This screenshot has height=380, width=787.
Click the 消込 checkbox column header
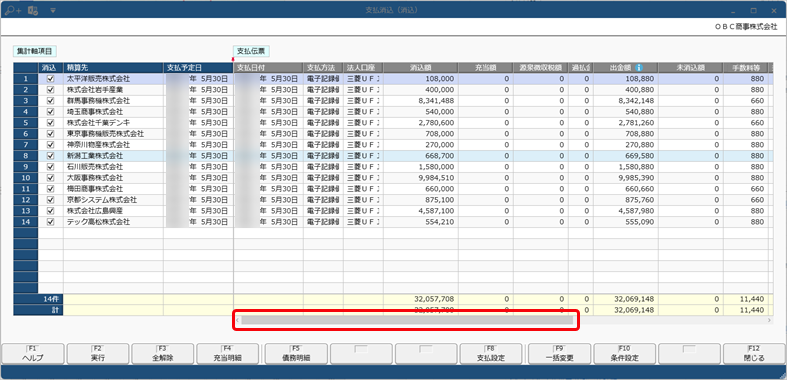(x=51, y=68)
